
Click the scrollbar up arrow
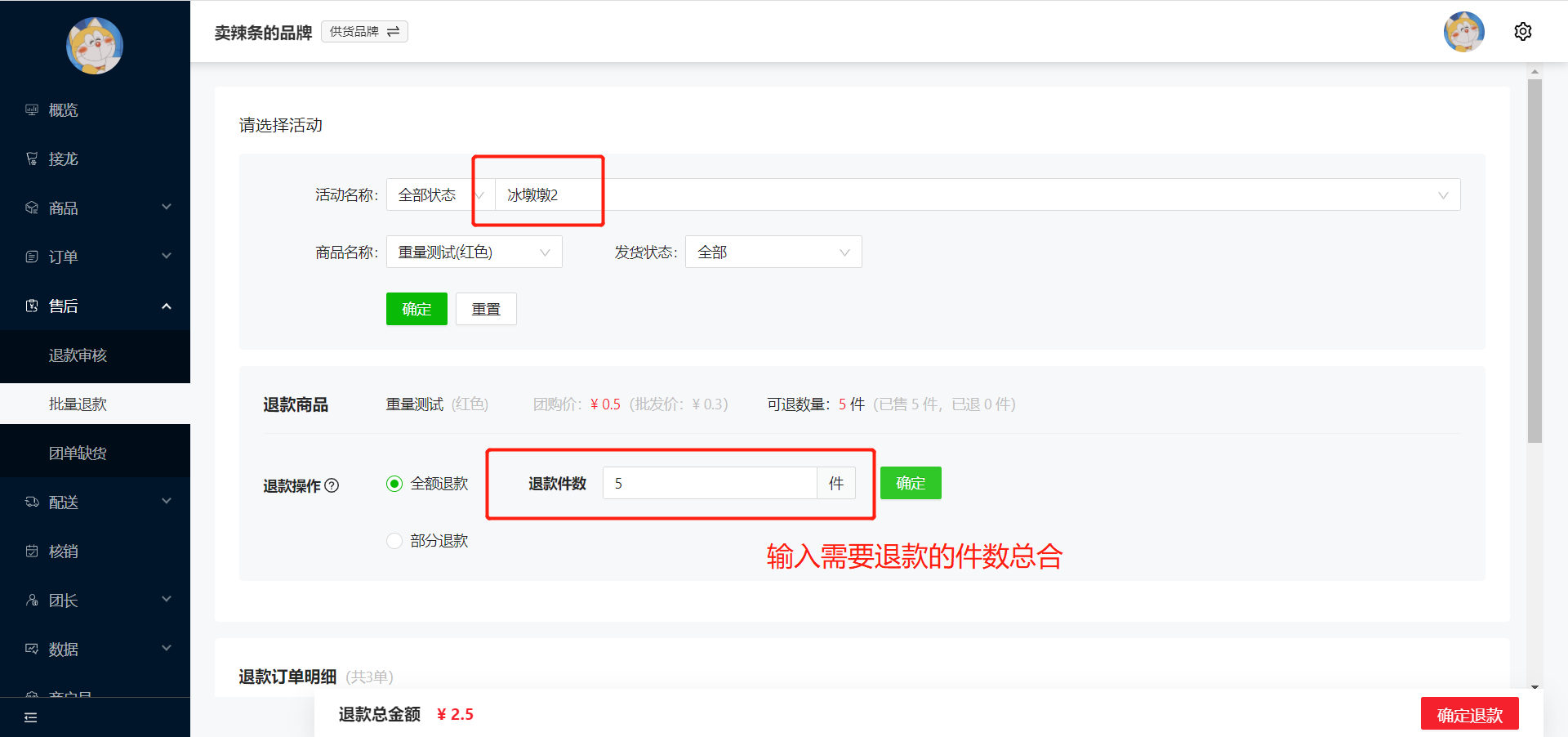tap(1535, 72)
